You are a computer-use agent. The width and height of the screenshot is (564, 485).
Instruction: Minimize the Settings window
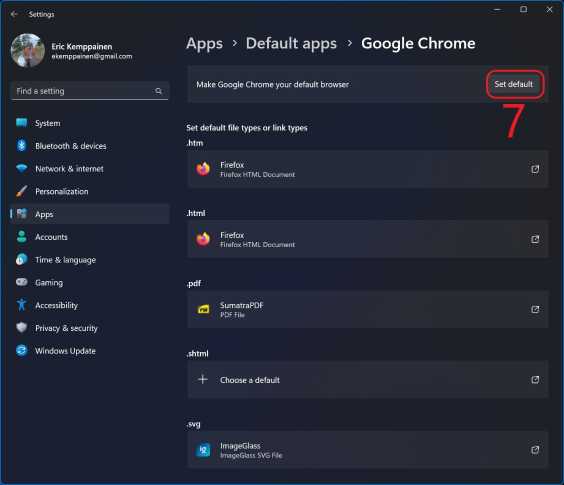(x=497, y=10)
